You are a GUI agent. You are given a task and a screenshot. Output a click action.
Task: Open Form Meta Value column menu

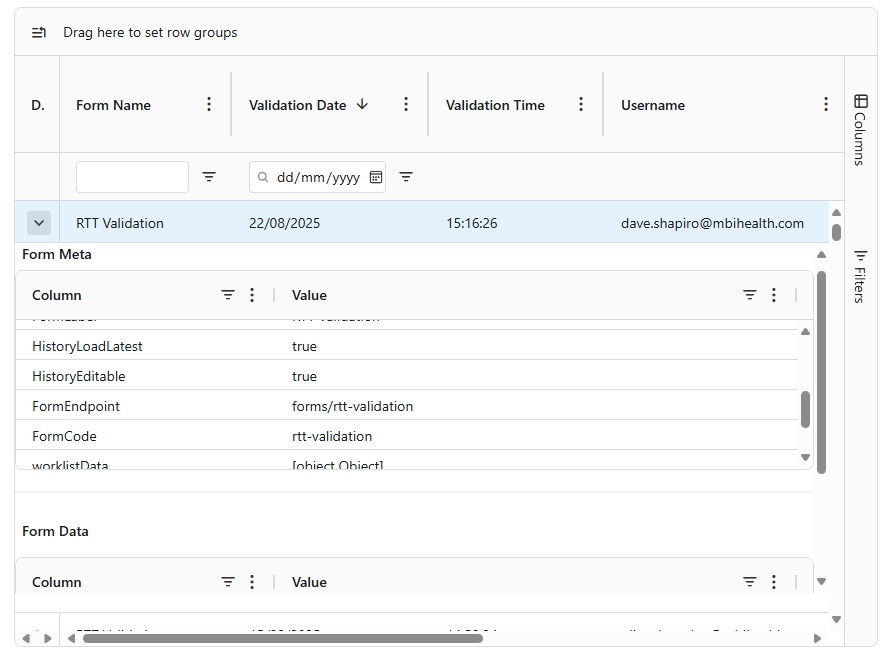[x=773, y=295]
